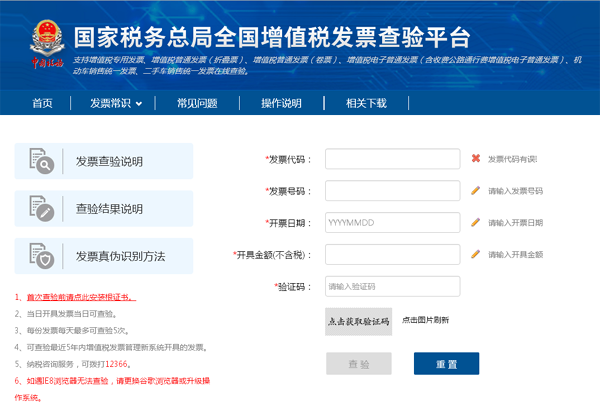Click the red IE8 browser warning note

(112, 389)
